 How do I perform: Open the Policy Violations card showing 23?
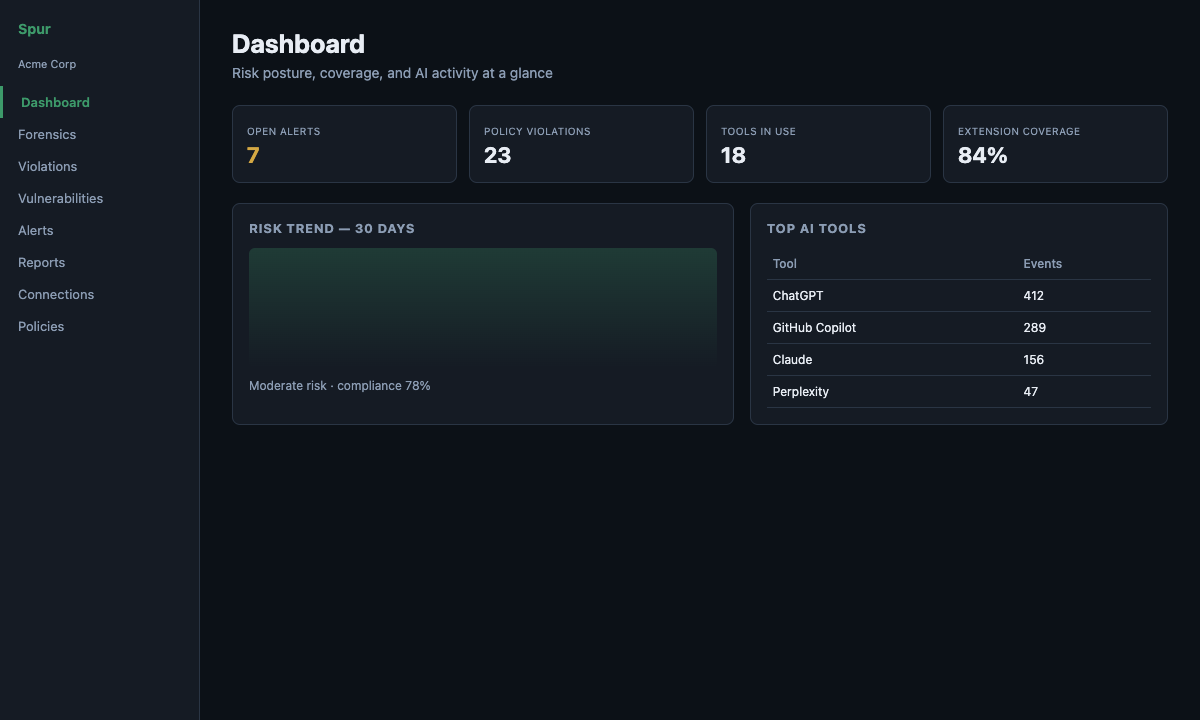[x=581, y=144]
